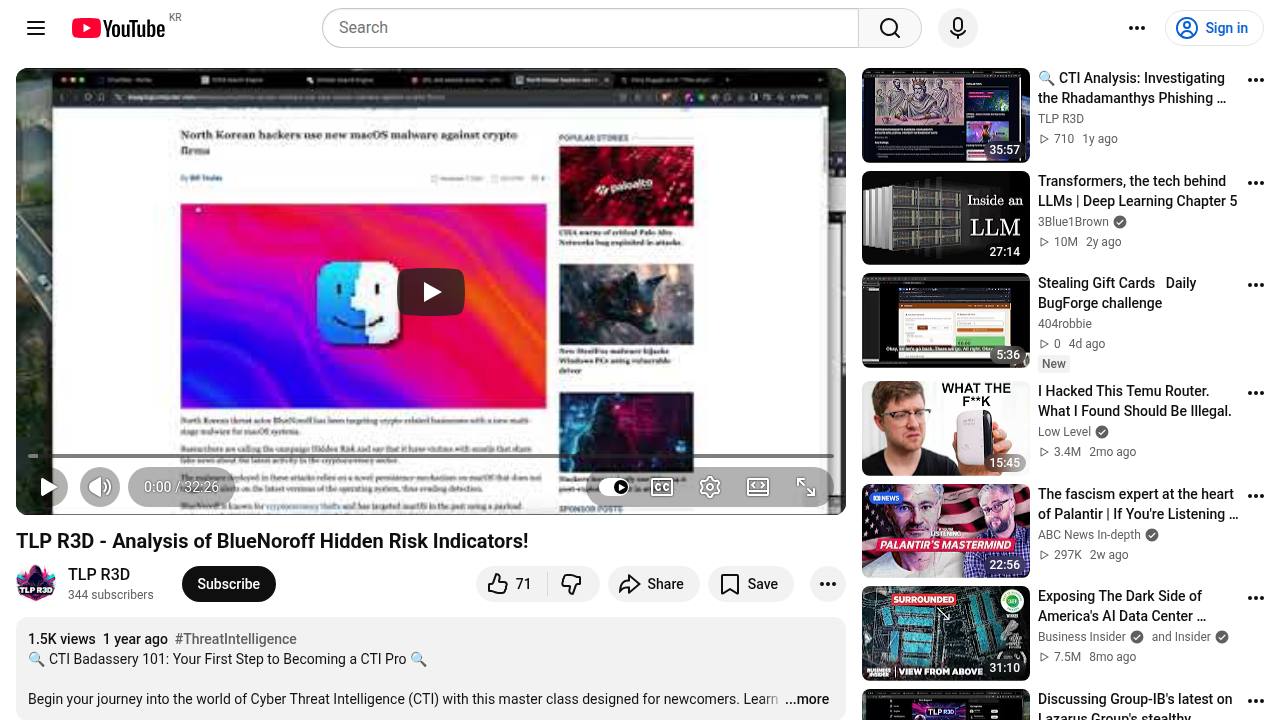1280x720 pixels.
Task: Click the 344 subscribers text
Action: pos(111,595)
